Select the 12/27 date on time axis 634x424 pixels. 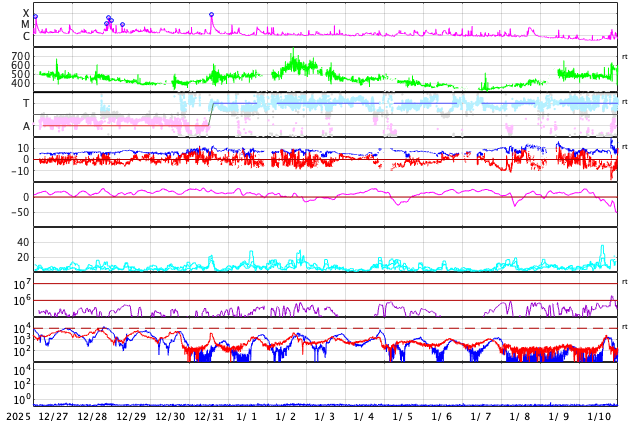(53, 416)
